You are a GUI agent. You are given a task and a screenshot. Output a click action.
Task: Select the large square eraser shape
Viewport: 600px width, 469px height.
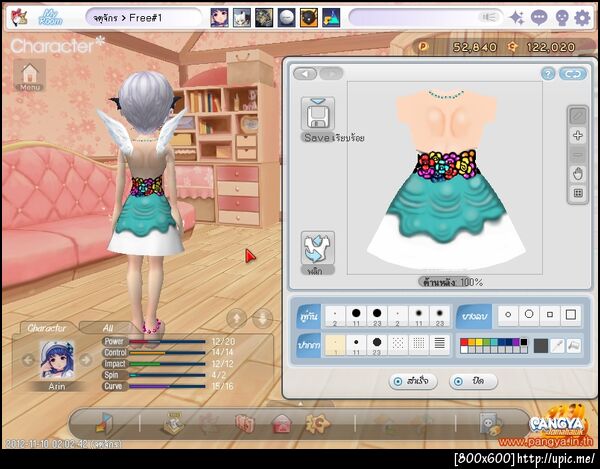pos(571,315)
